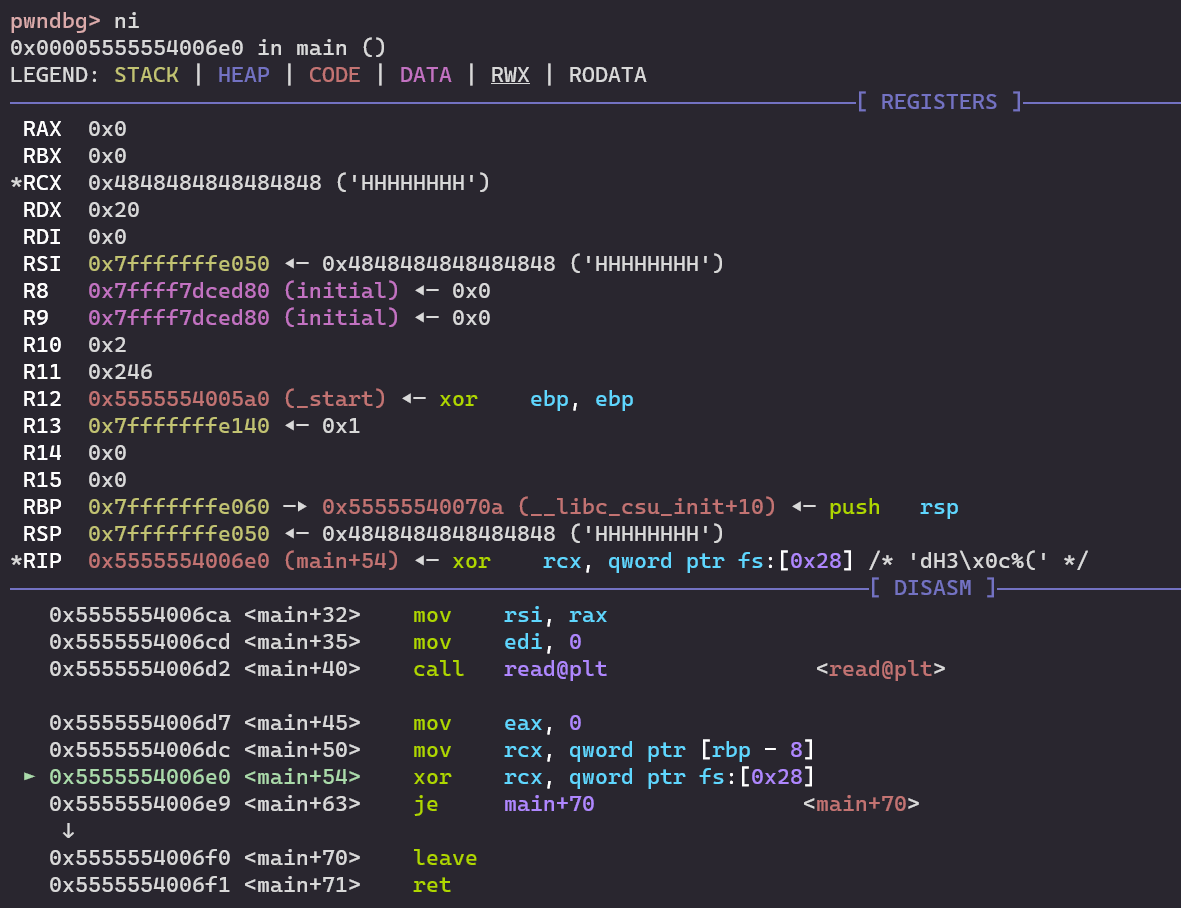Click highlighted address 0x5555554006e0 in disasm
This screenshot has width=1181, height=908.
(x=139, y=777)
